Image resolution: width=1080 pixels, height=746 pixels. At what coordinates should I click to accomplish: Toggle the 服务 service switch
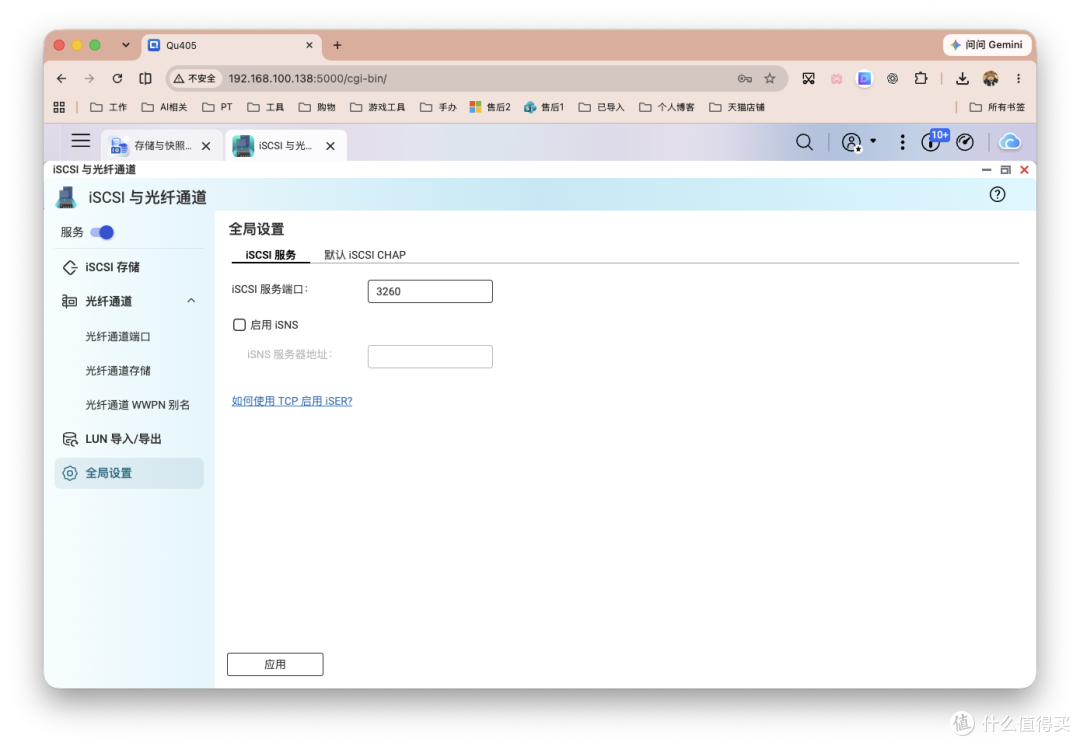click(x=102, y=232)
